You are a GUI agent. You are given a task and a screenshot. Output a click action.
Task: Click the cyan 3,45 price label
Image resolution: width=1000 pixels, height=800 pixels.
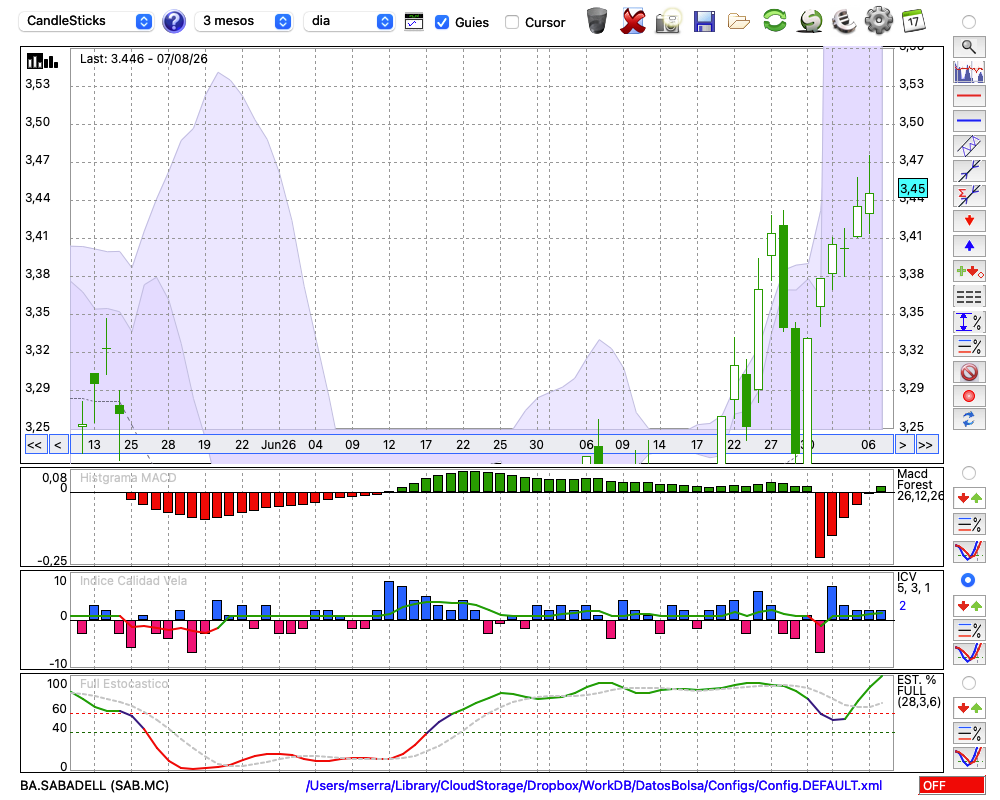pos(913,188)
